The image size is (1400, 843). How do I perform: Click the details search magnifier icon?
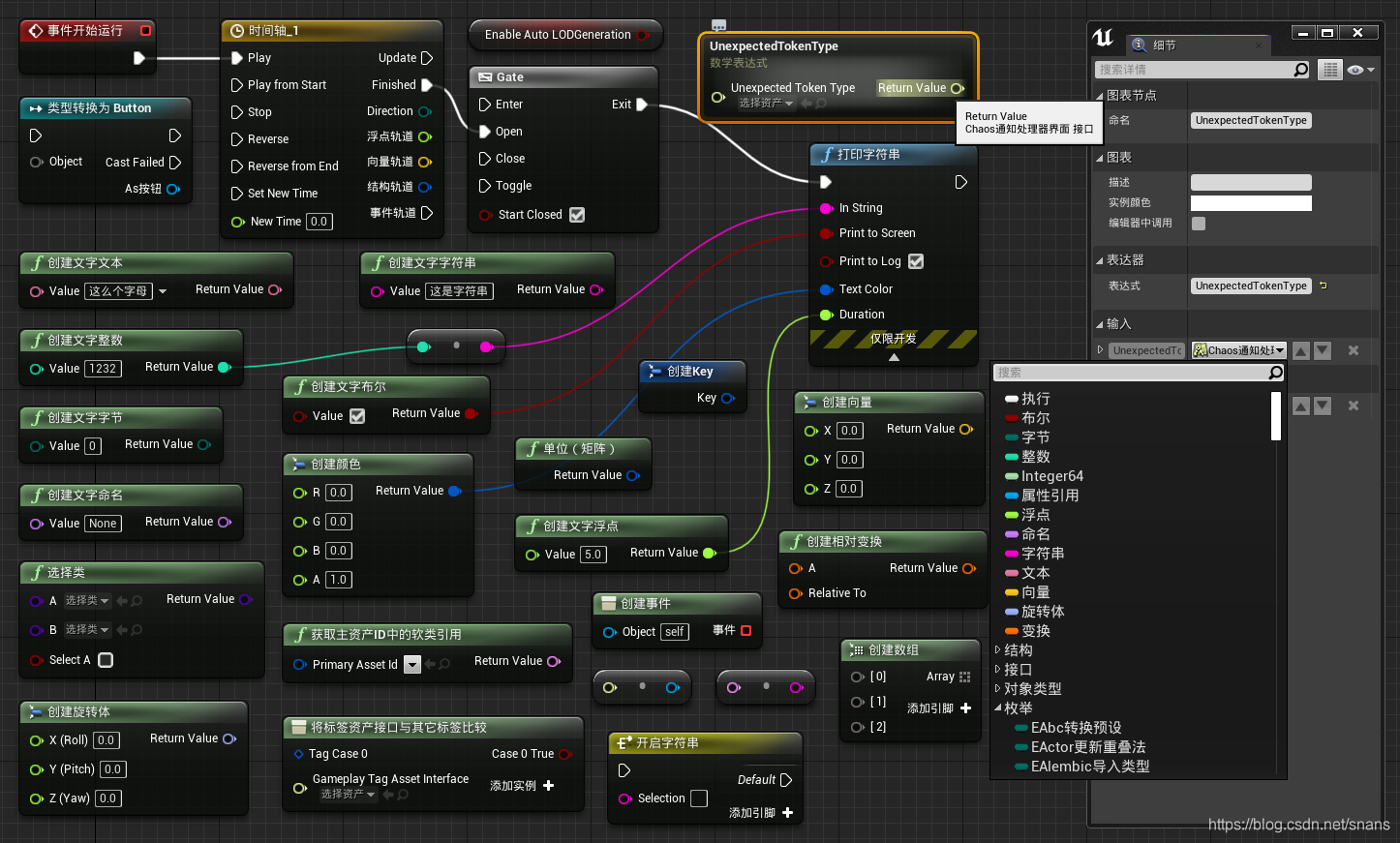(x=1300, y=70)
